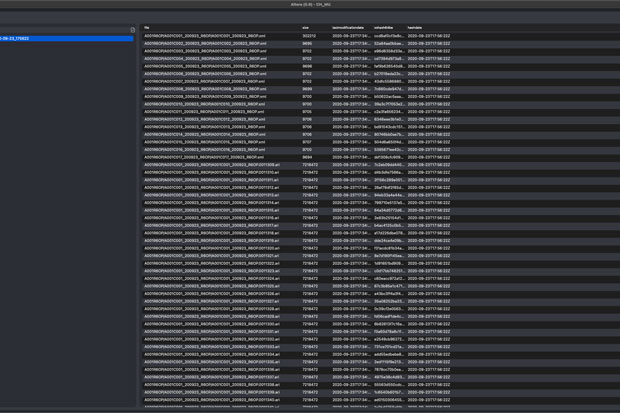Sort by the xxhash64be column header
Viewport: 620px width, 413px height.
click(384, 28)
